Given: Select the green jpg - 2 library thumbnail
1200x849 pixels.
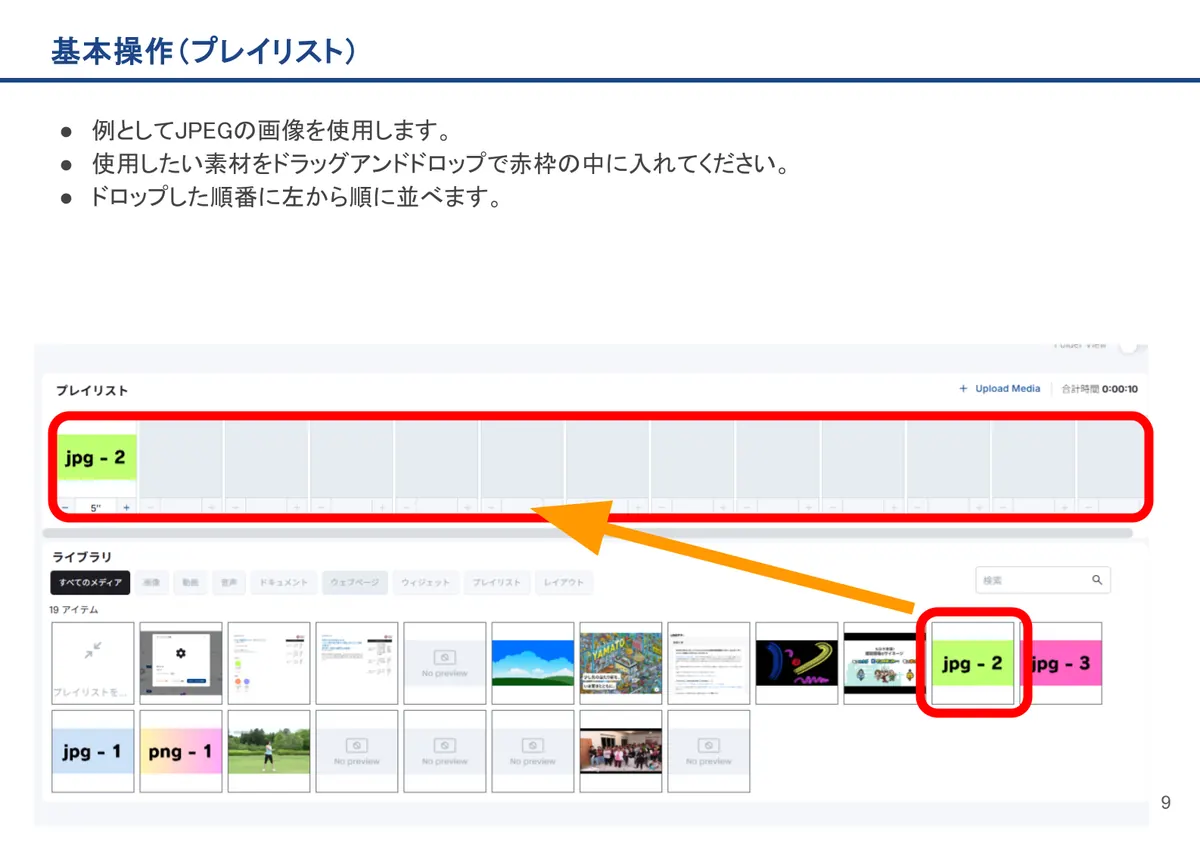Looking at the screenshot, I should tap(973, 662).
